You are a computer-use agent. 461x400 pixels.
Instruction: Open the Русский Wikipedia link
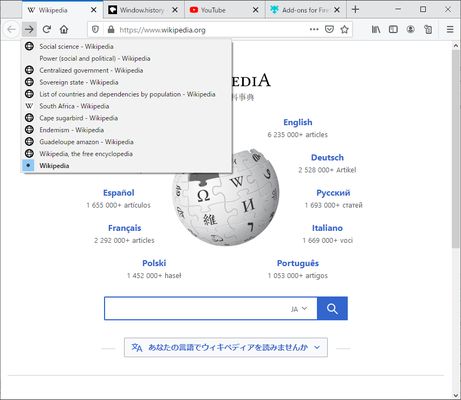[333, 193]
